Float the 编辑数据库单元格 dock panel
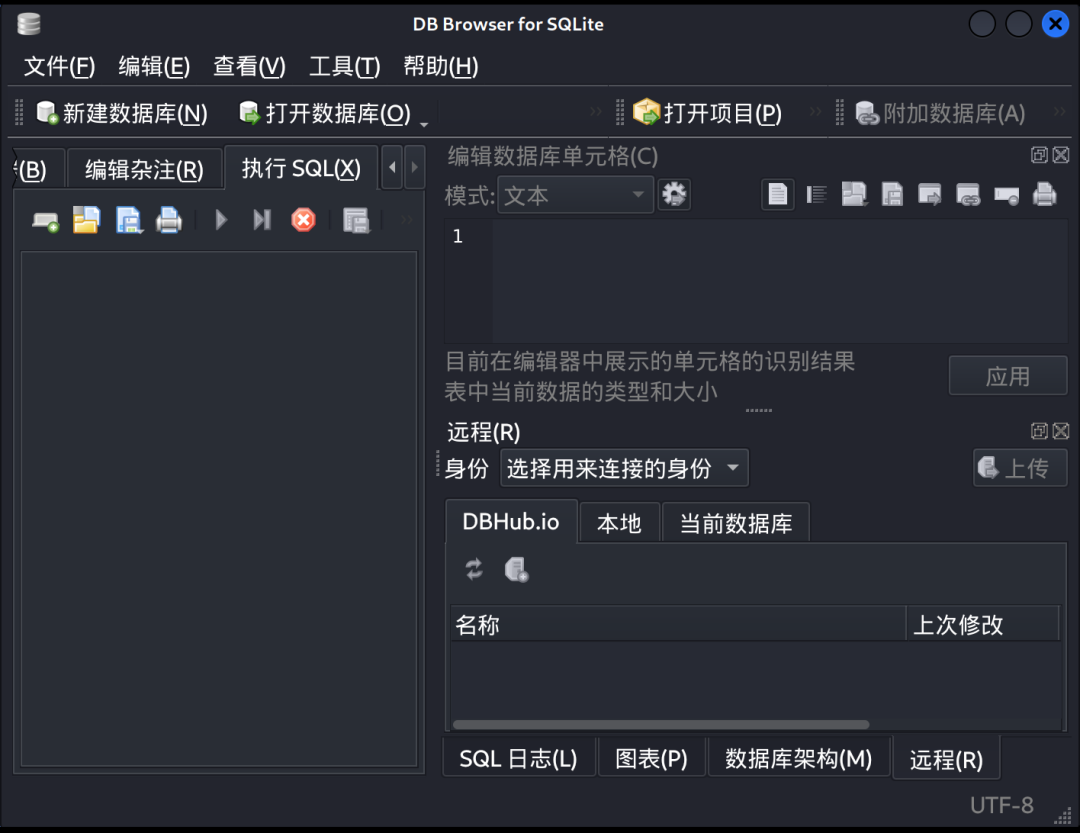The height and width of the screenshot is (833, 1080). [x=1039, y=155]
